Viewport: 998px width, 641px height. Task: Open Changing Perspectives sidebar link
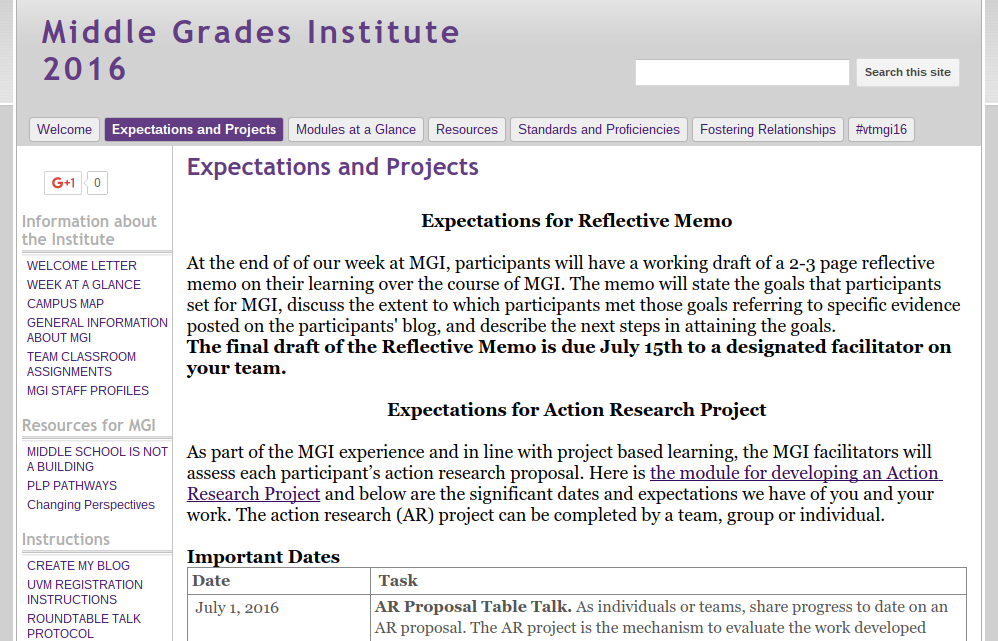[90, 505]
